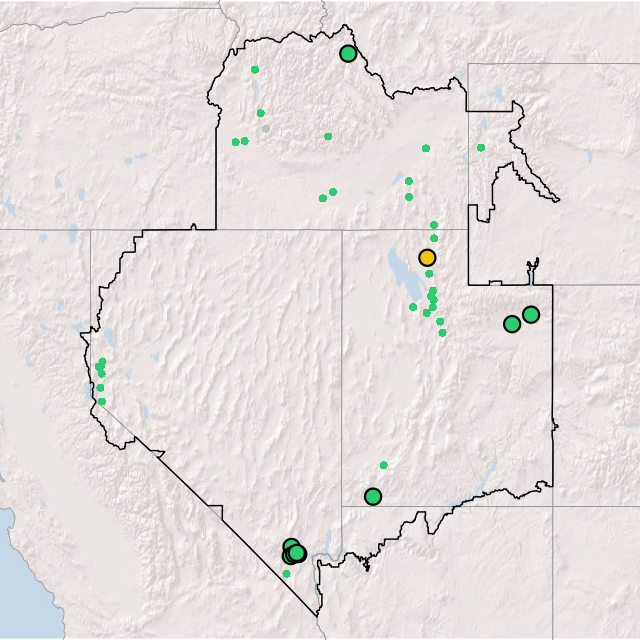The width and height of the screenshot is (640, 640).
Task: Select large green marker on the northern boundary
Action: coord(348,53)
